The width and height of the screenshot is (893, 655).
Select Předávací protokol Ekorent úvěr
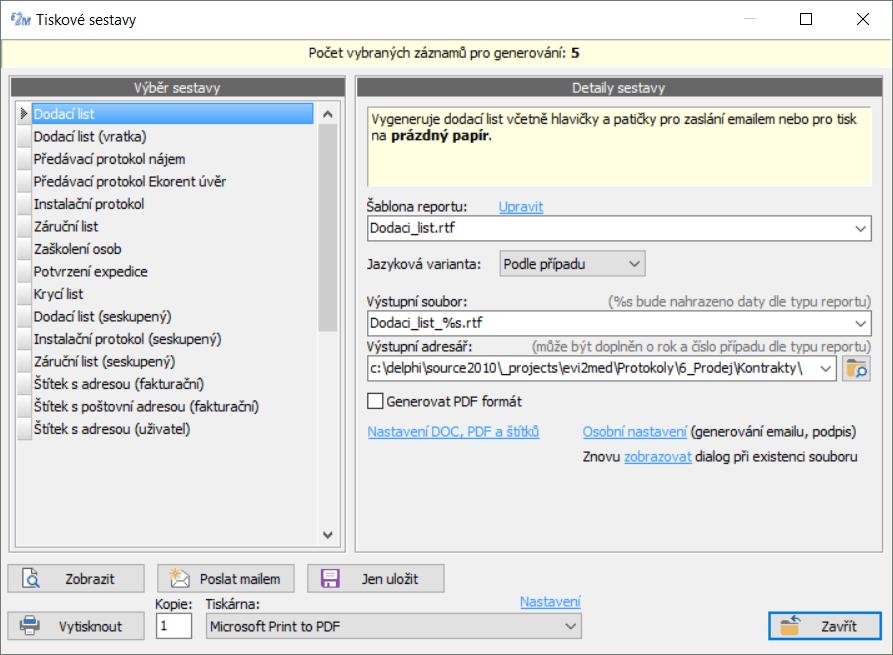tap(173, 182)
